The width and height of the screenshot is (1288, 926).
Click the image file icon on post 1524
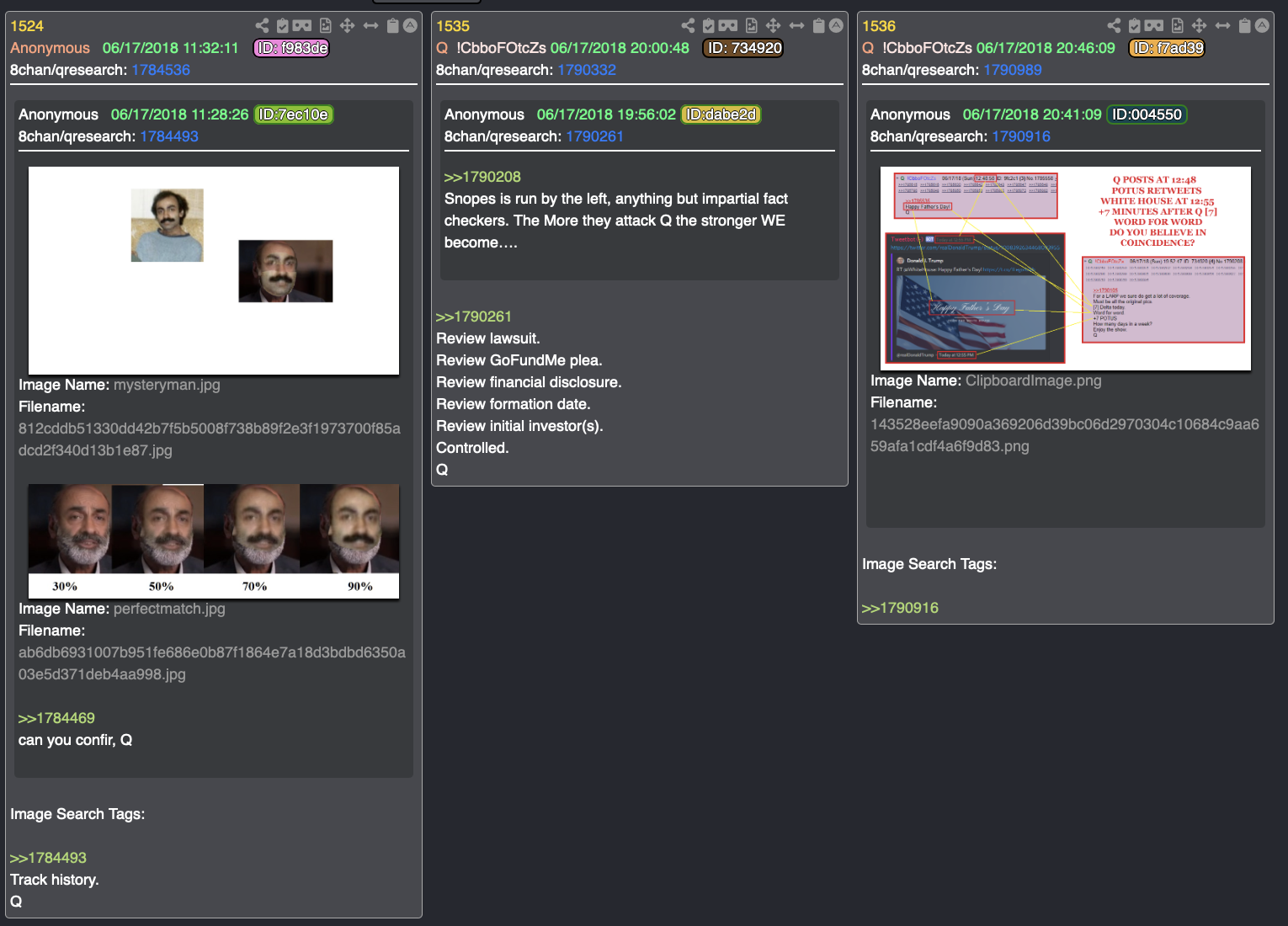(x=325, y=26)
